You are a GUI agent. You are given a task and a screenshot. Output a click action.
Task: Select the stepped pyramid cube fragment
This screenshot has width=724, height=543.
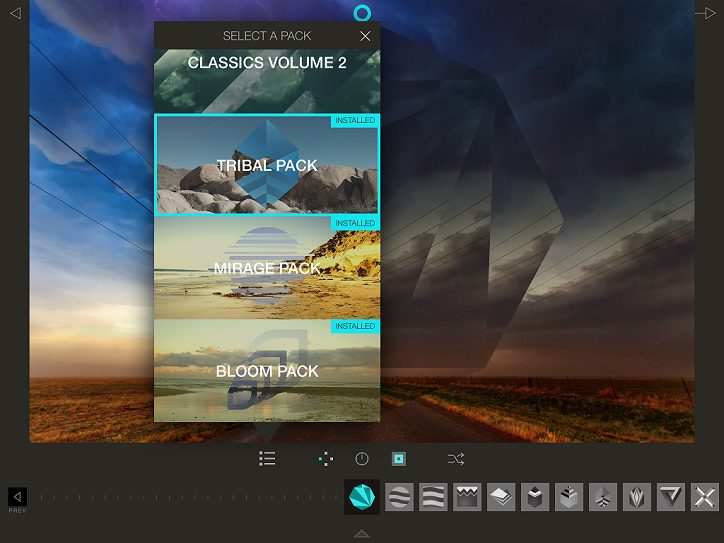(x=569, y=497)
